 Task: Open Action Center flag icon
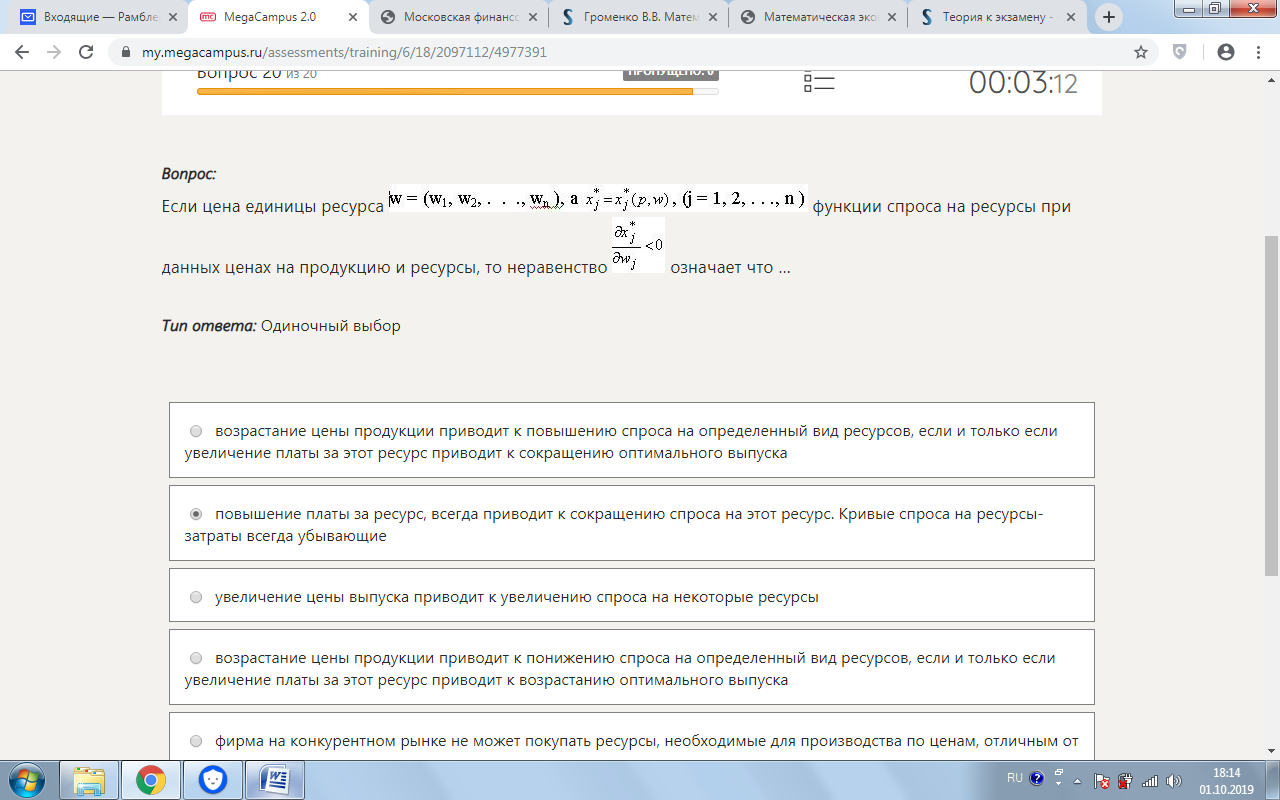coord(1103,781)
